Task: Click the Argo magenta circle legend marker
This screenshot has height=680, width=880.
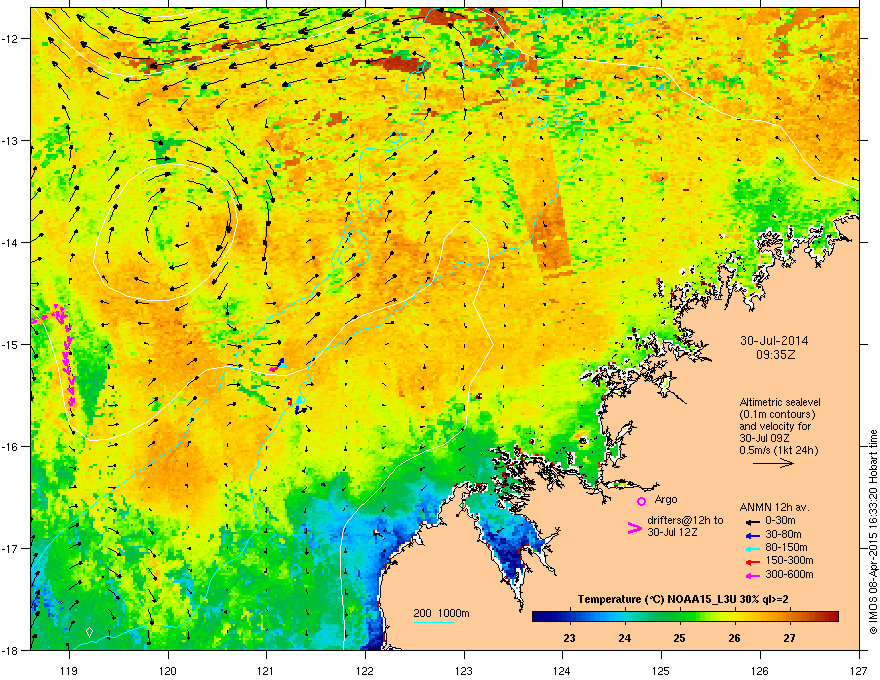Action: 641,501
